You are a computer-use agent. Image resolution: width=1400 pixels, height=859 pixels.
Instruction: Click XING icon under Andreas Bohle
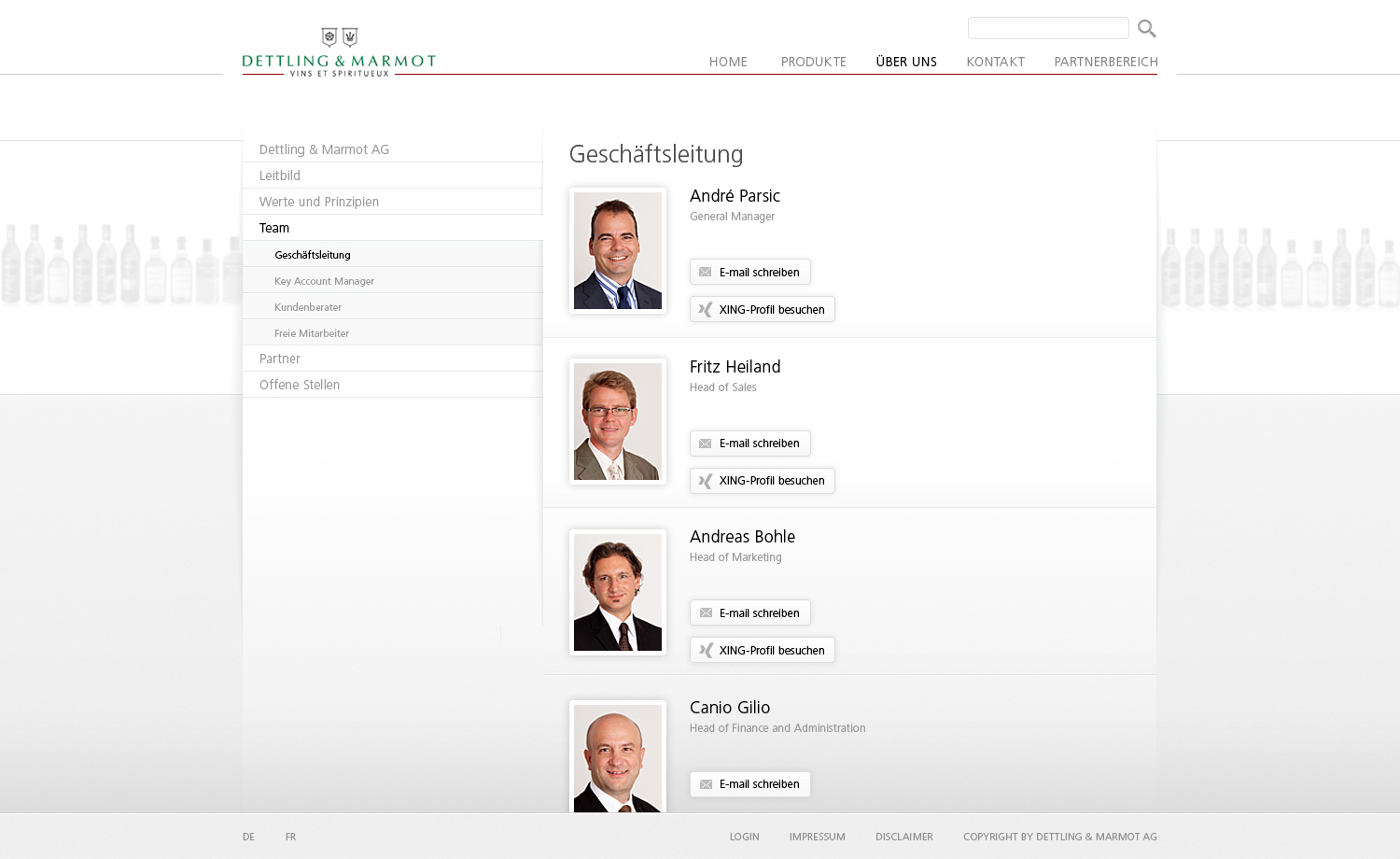click(x=706, y=651)
